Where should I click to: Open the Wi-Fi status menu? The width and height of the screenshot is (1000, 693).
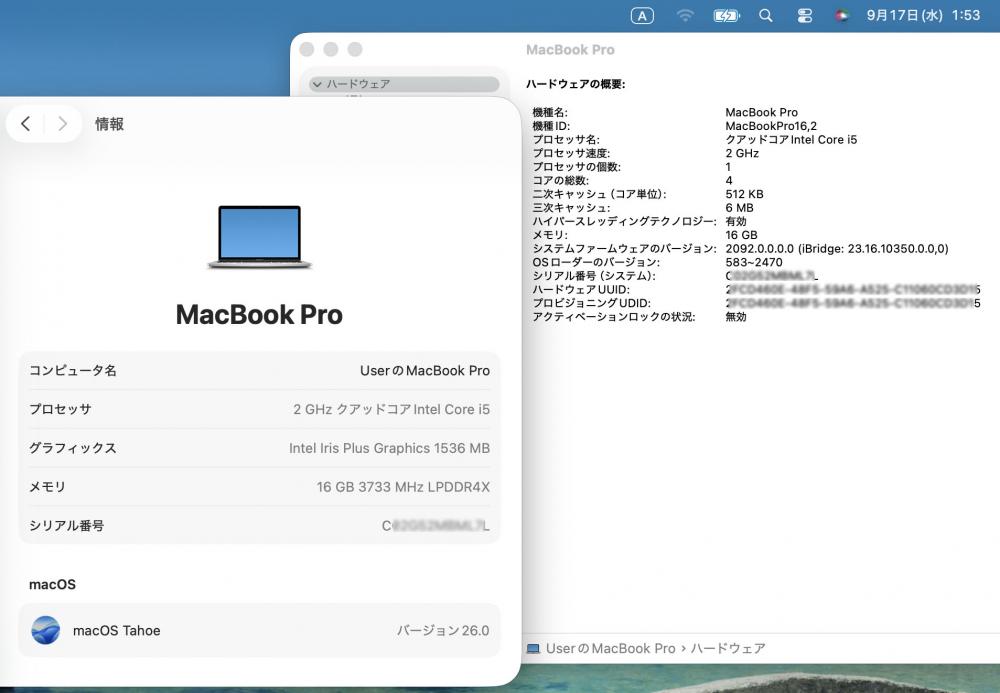pos(685,16)
